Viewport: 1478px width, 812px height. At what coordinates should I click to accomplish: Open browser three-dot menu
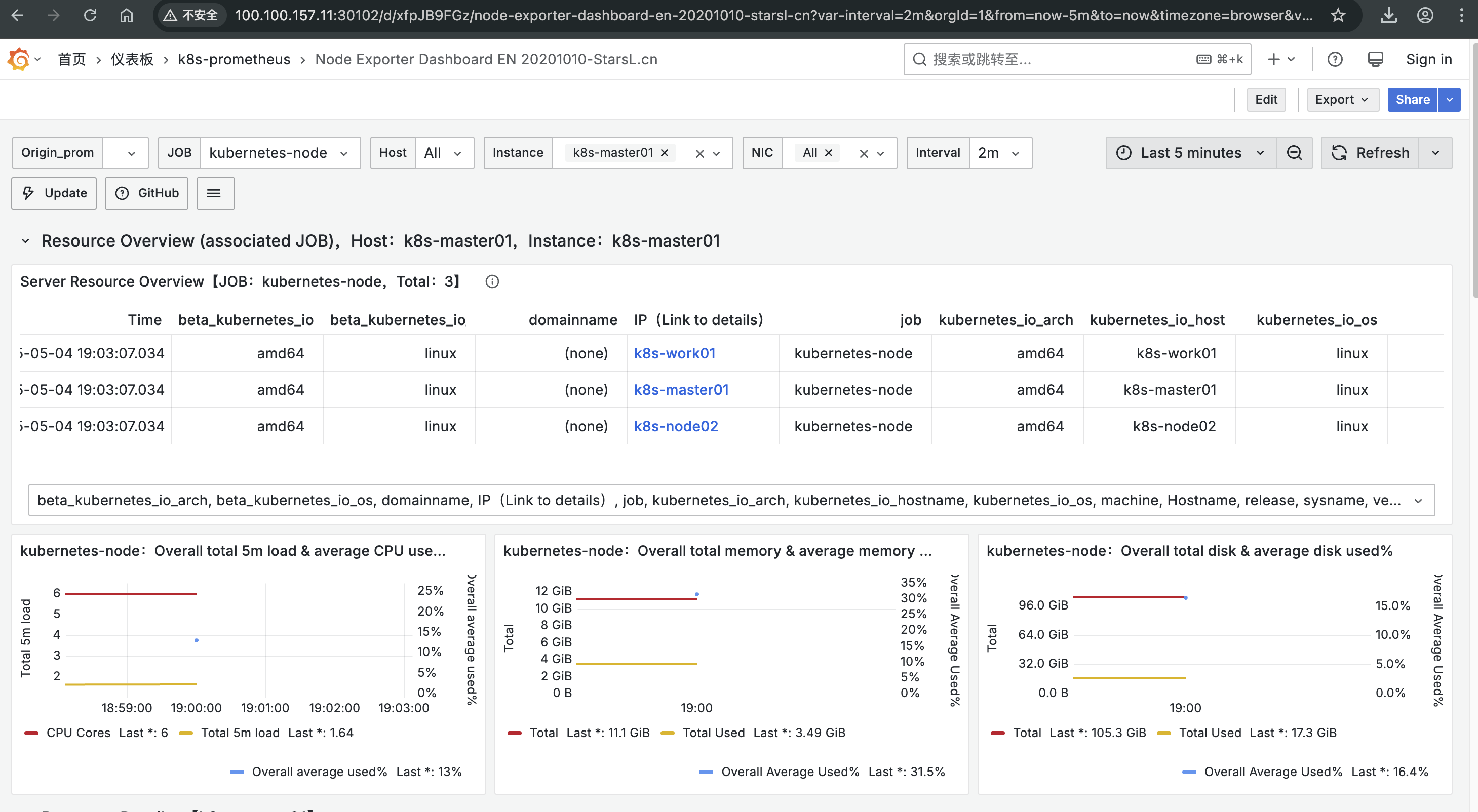click(x=1461, y=16)
